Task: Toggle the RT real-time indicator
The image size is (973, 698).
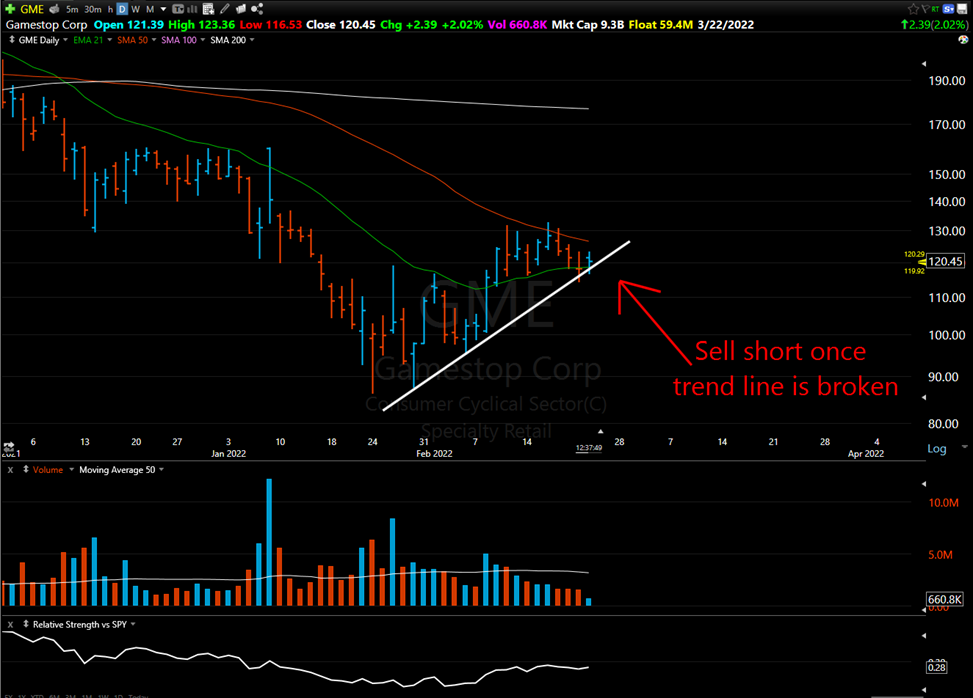Action: [x=935, y=9]
